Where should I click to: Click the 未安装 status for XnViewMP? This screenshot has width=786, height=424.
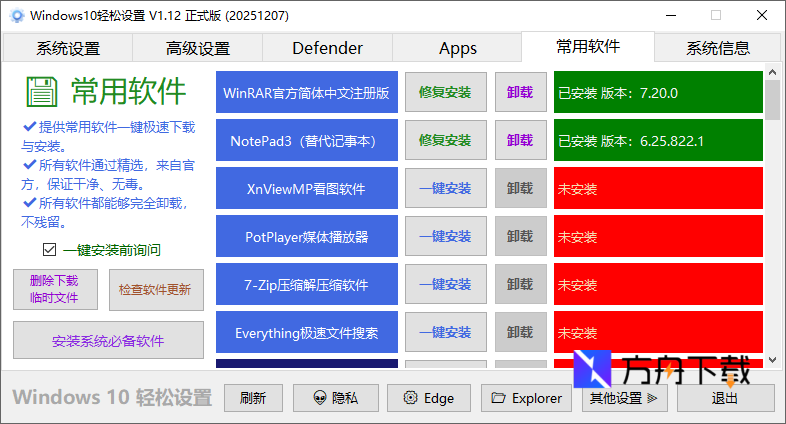point(658,188)
